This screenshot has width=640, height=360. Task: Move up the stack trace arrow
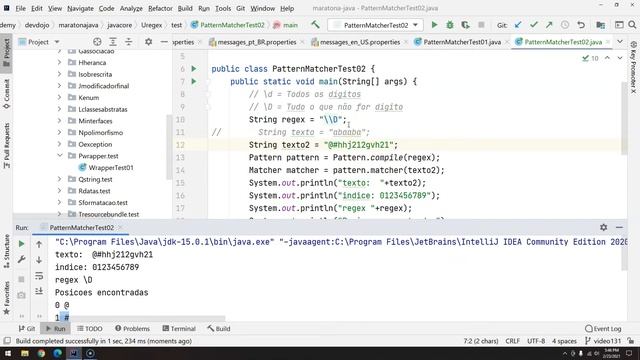click(x=39, y=244)
